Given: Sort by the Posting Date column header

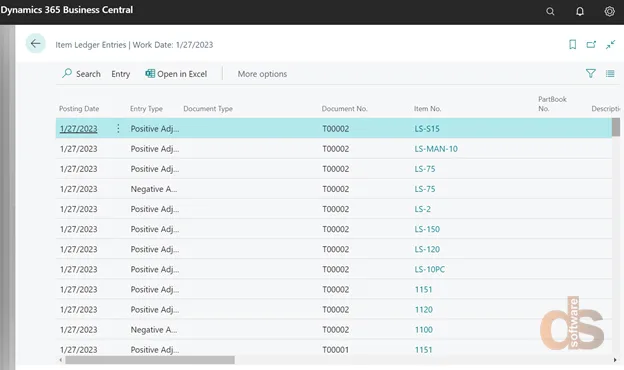Looking at the screenshot, I should pyautogui.click(x=79, y=109).
